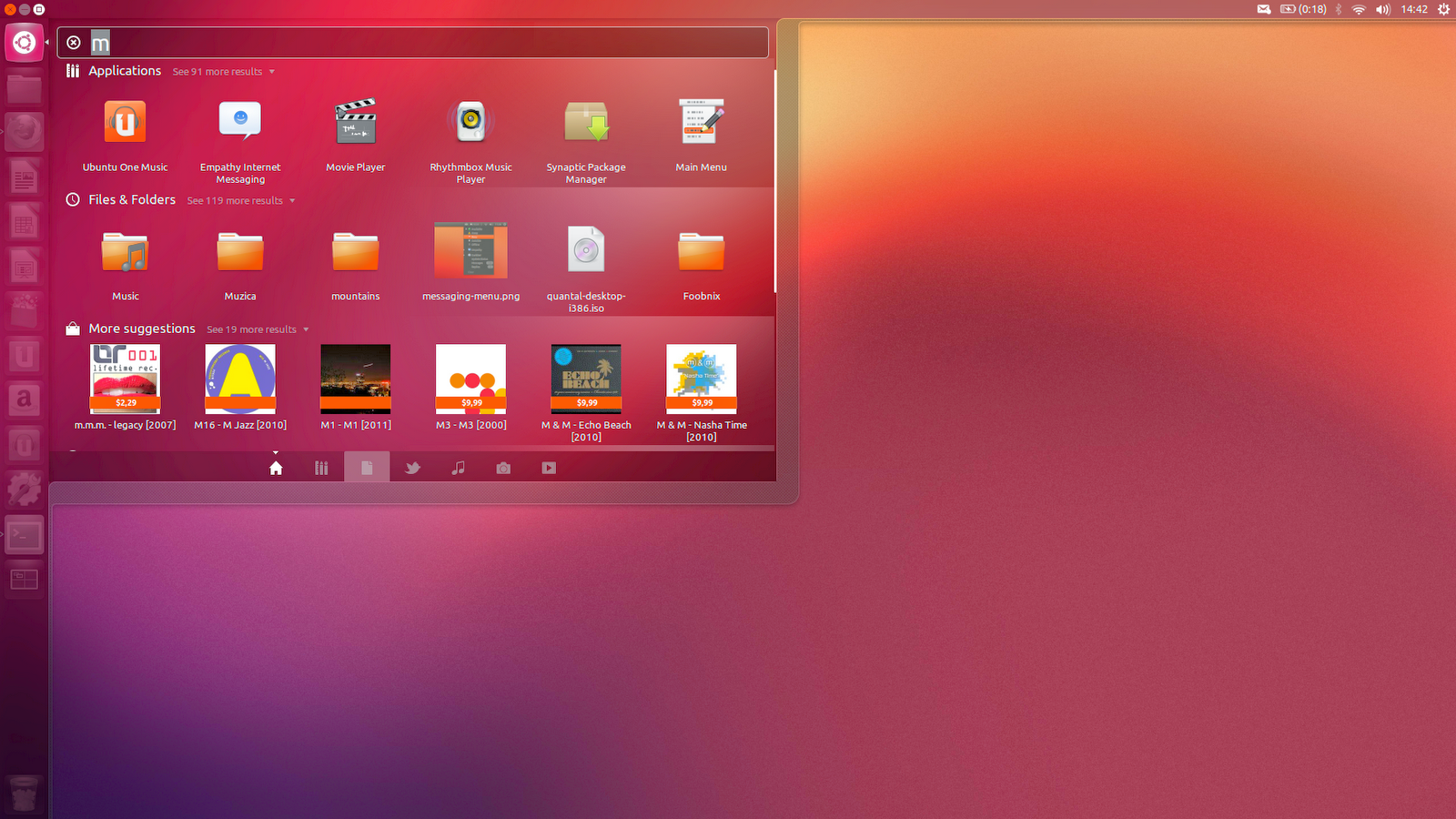The image size is (1456, 819).
Task: Click the Dash results scrollbar
Action: click(774, 181)
